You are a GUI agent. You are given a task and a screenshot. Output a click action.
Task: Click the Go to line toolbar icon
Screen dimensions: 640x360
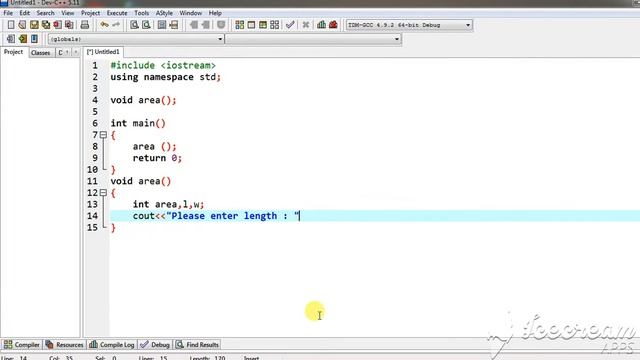coord(174,25)
